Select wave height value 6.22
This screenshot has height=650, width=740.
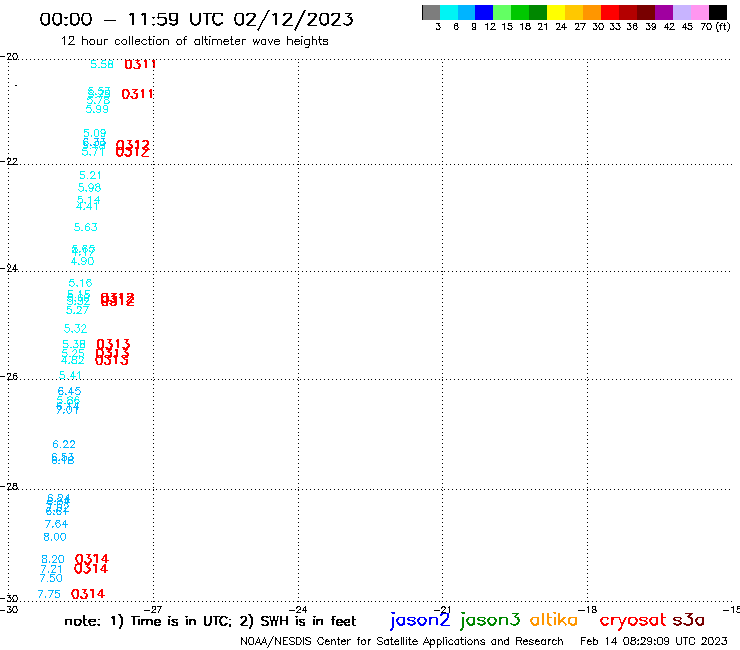(x=64, y=444)
